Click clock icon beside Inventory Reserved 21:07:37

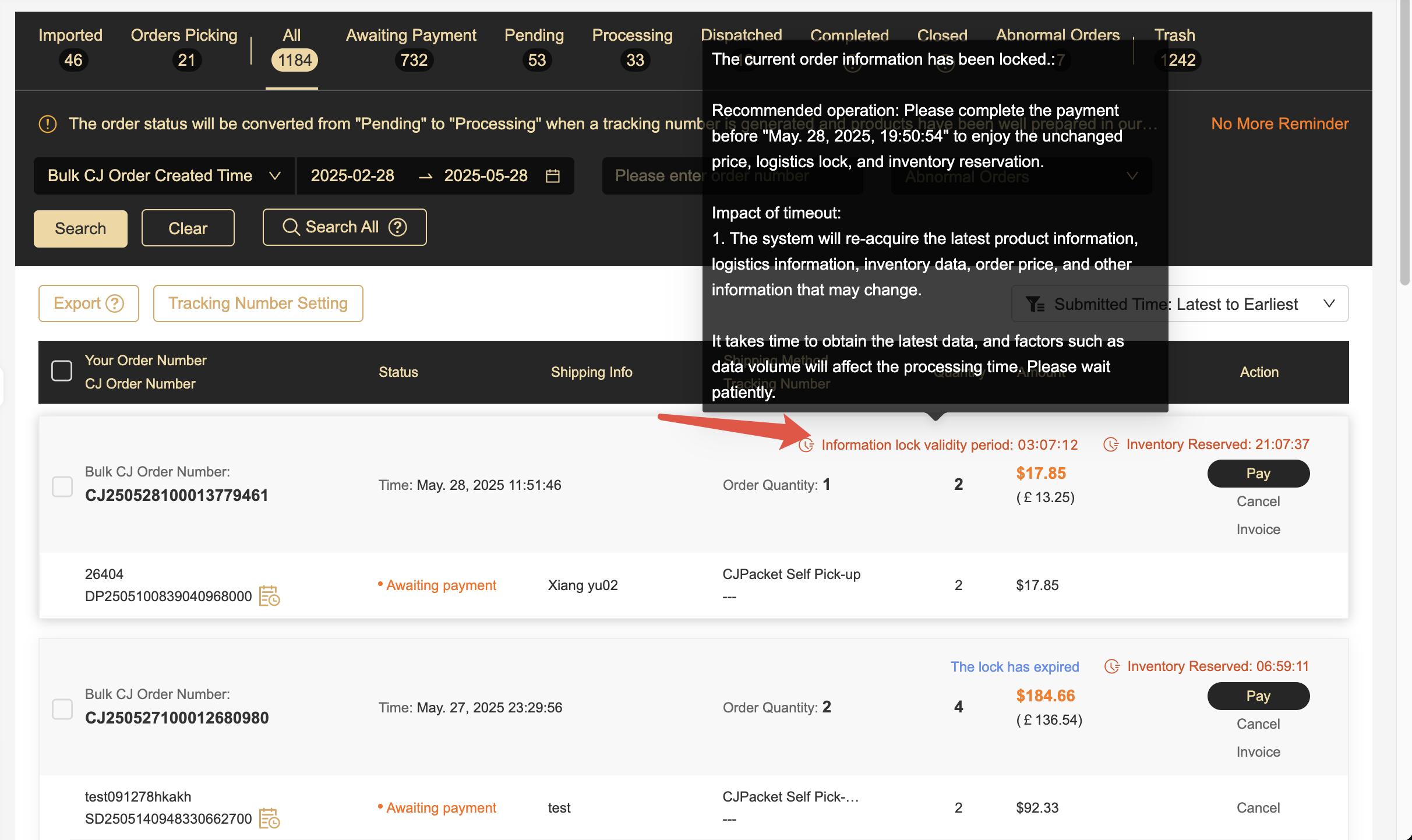(x=1111, y=444)
